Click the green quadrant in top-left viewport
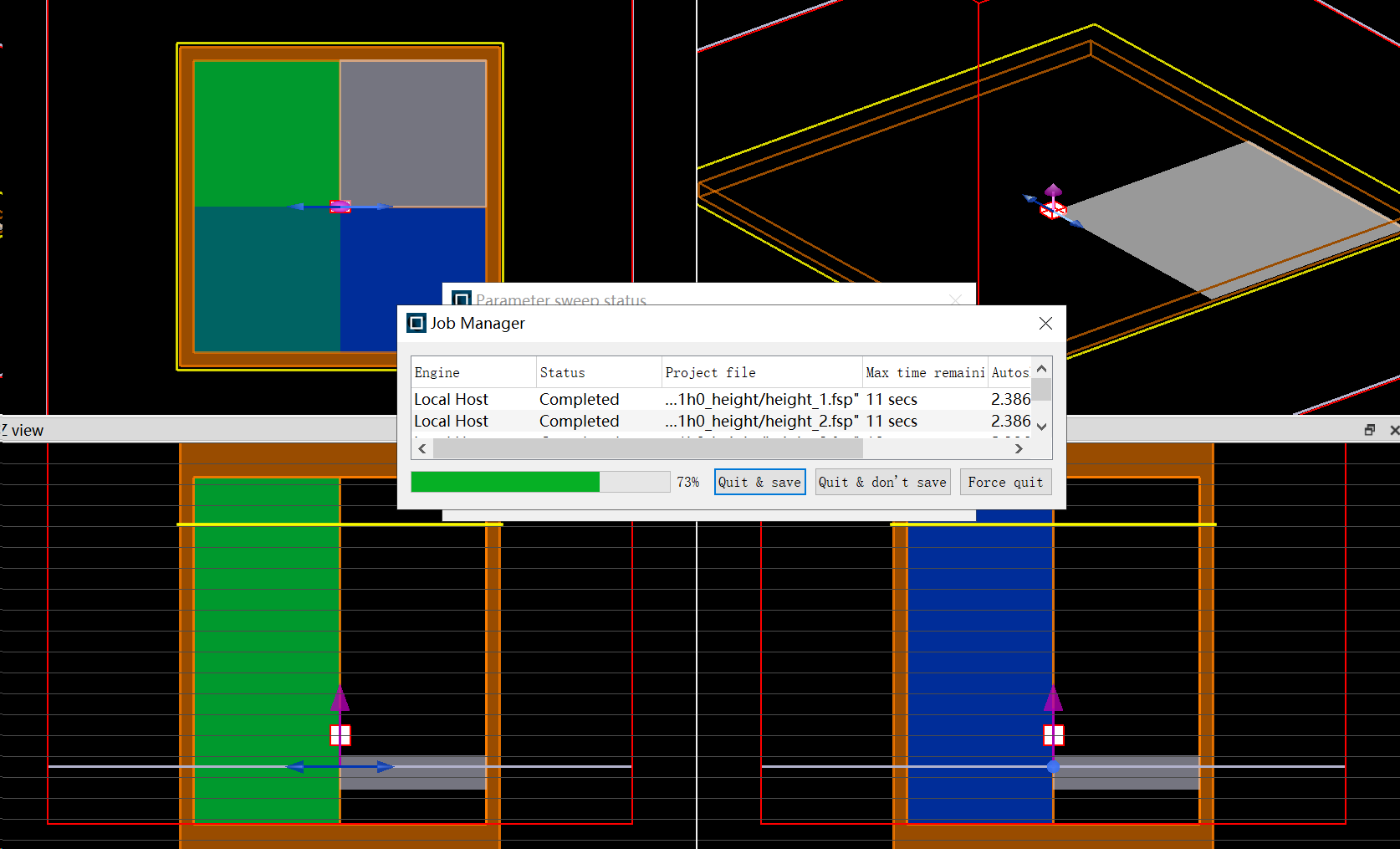The image size is (1400, 849). point(266,132)
